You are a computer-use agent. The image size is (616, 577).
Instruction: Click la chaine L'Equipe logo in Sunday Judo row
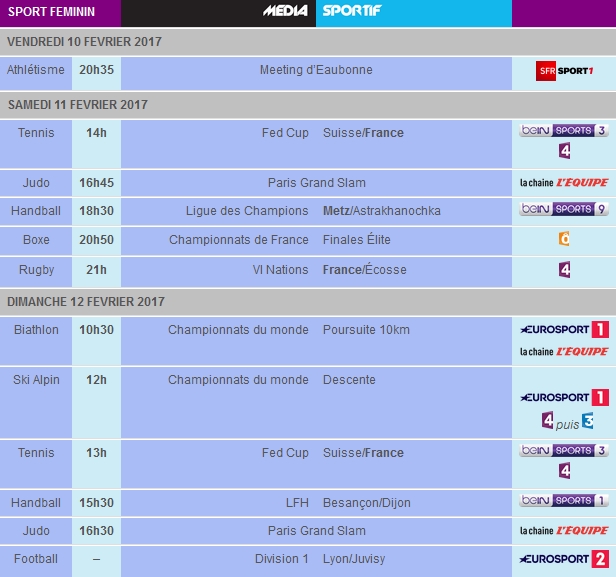coord(564,531)
